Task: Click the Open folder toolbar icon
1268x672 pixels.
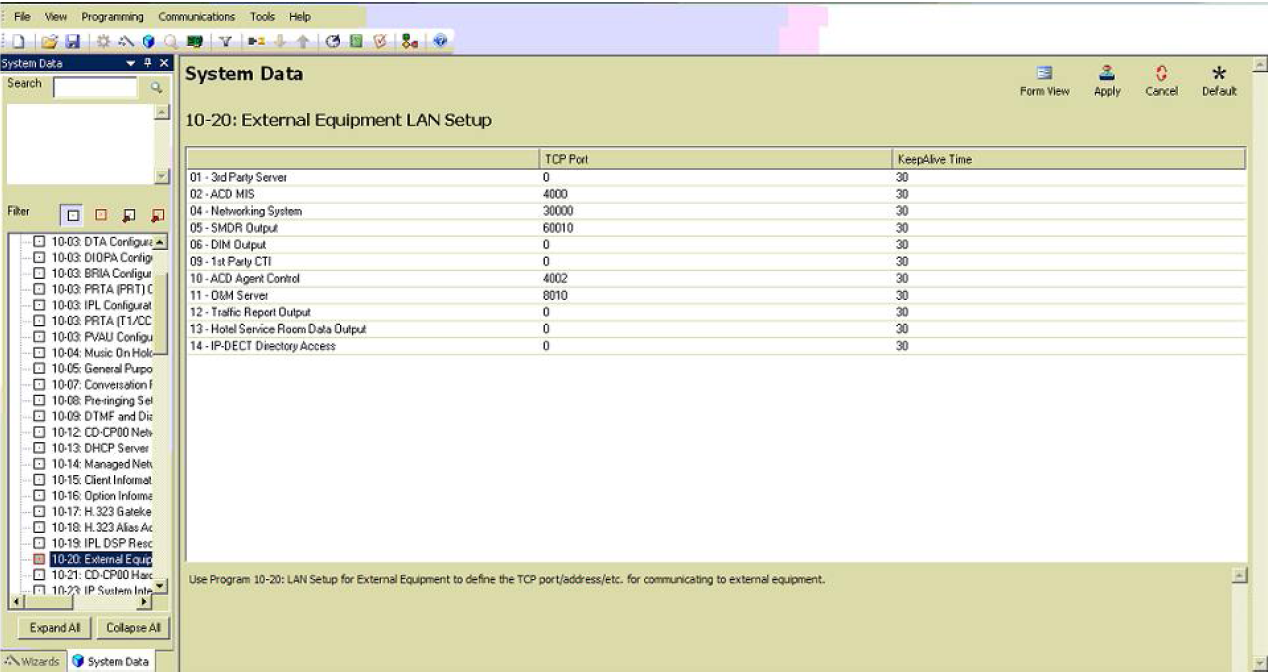Action: [51, 42]
